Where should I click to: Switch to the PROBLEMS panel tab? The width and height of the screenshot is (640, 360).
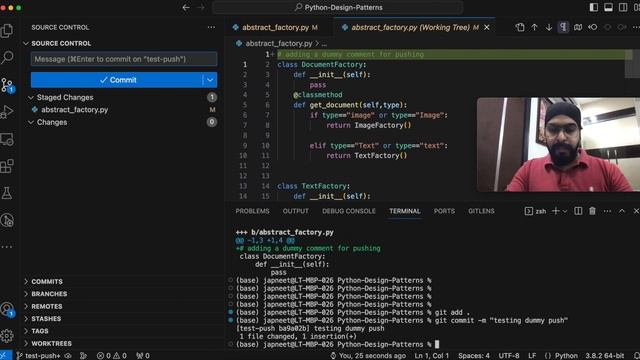click(x=252, y=211)
